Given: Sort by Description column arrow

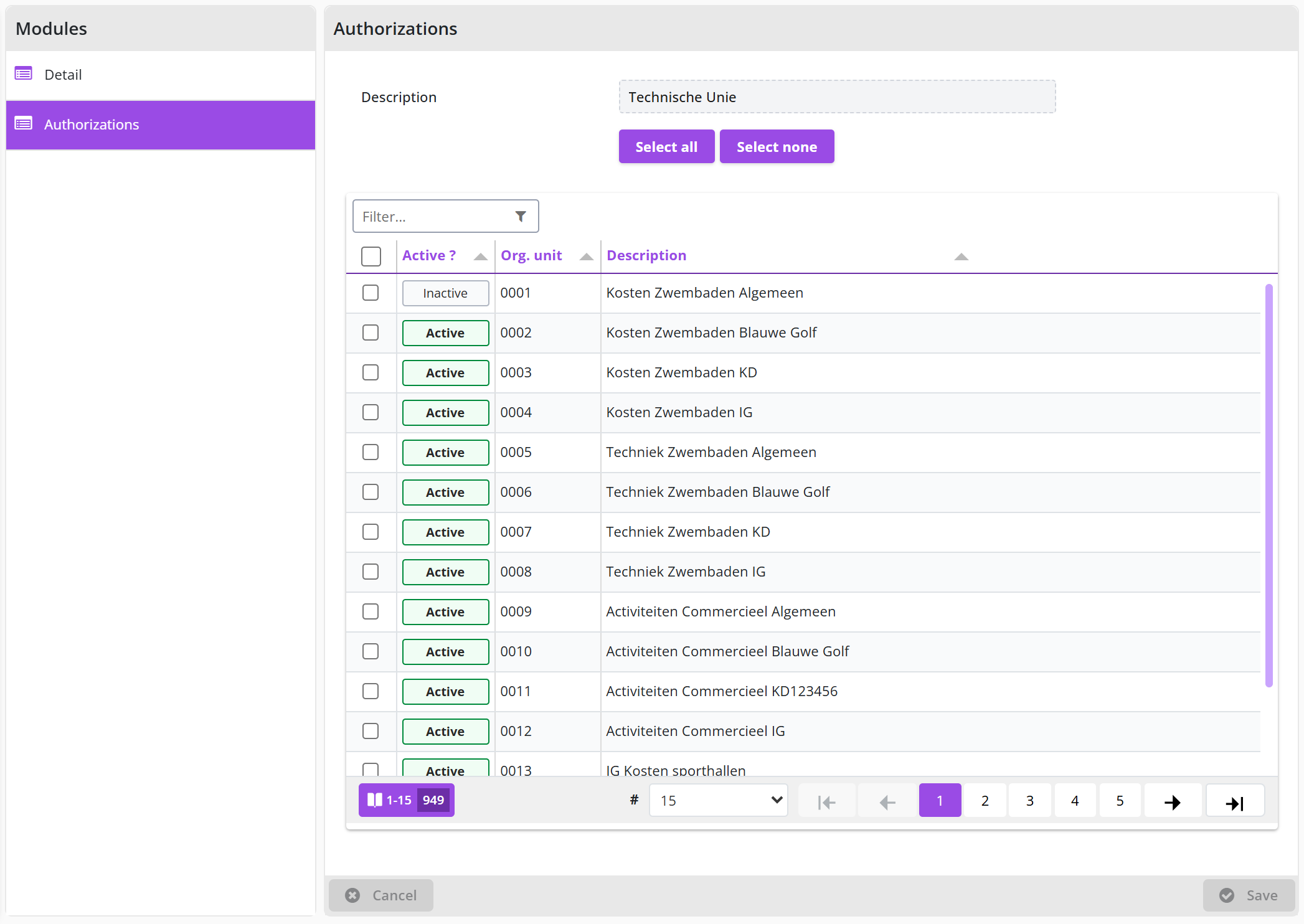Looking at the screenshot, I should (961, 257).
